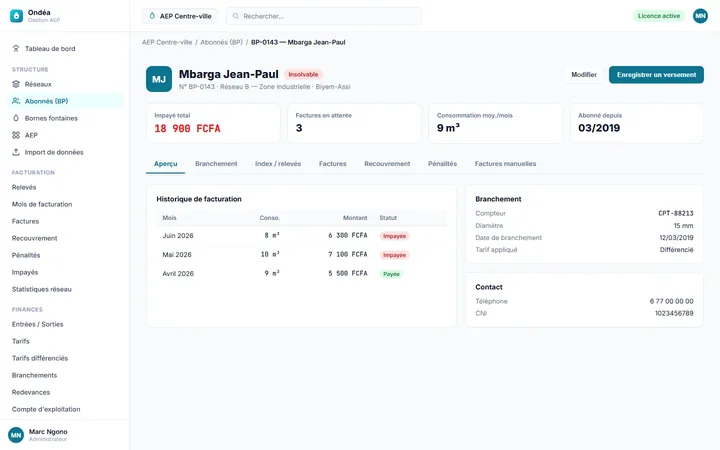Viewport: 720px width, 450px height.
Task: Open Recouvrement in sidebar menu
Action: click(x=34, y=238)
